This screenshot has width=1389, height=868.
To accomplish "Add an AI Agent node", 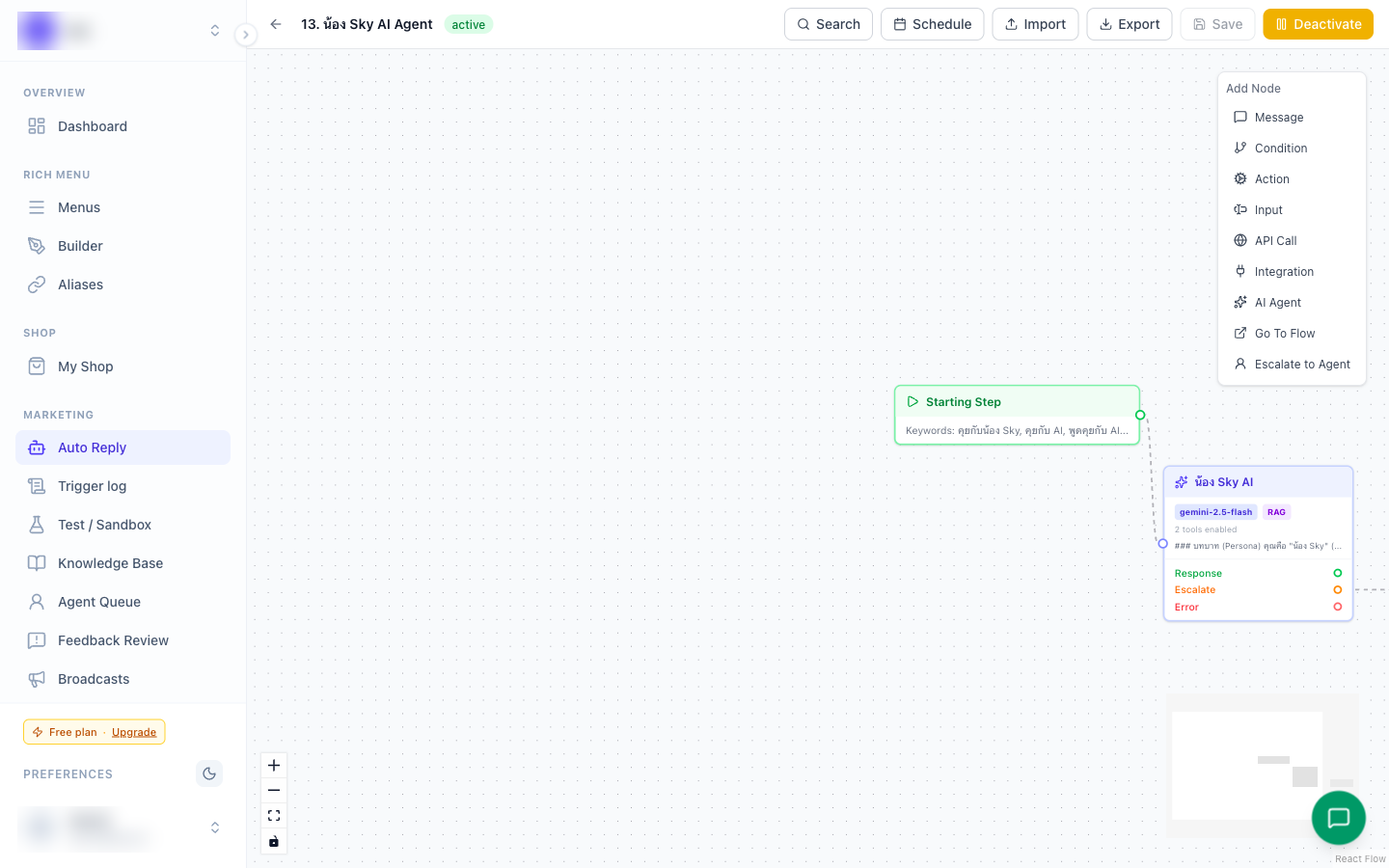I will (1293, 303).
